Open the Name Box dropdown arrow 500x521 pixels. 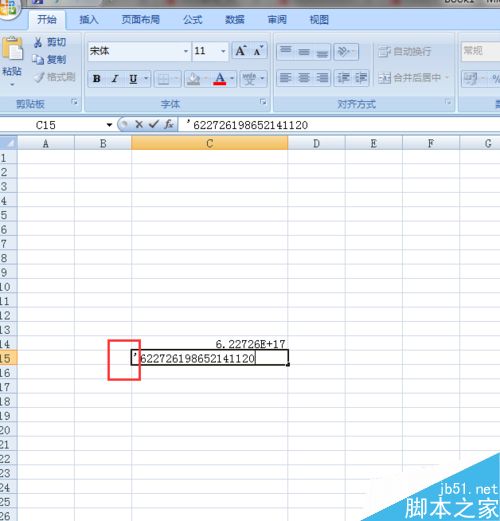(x=109, y=125)
